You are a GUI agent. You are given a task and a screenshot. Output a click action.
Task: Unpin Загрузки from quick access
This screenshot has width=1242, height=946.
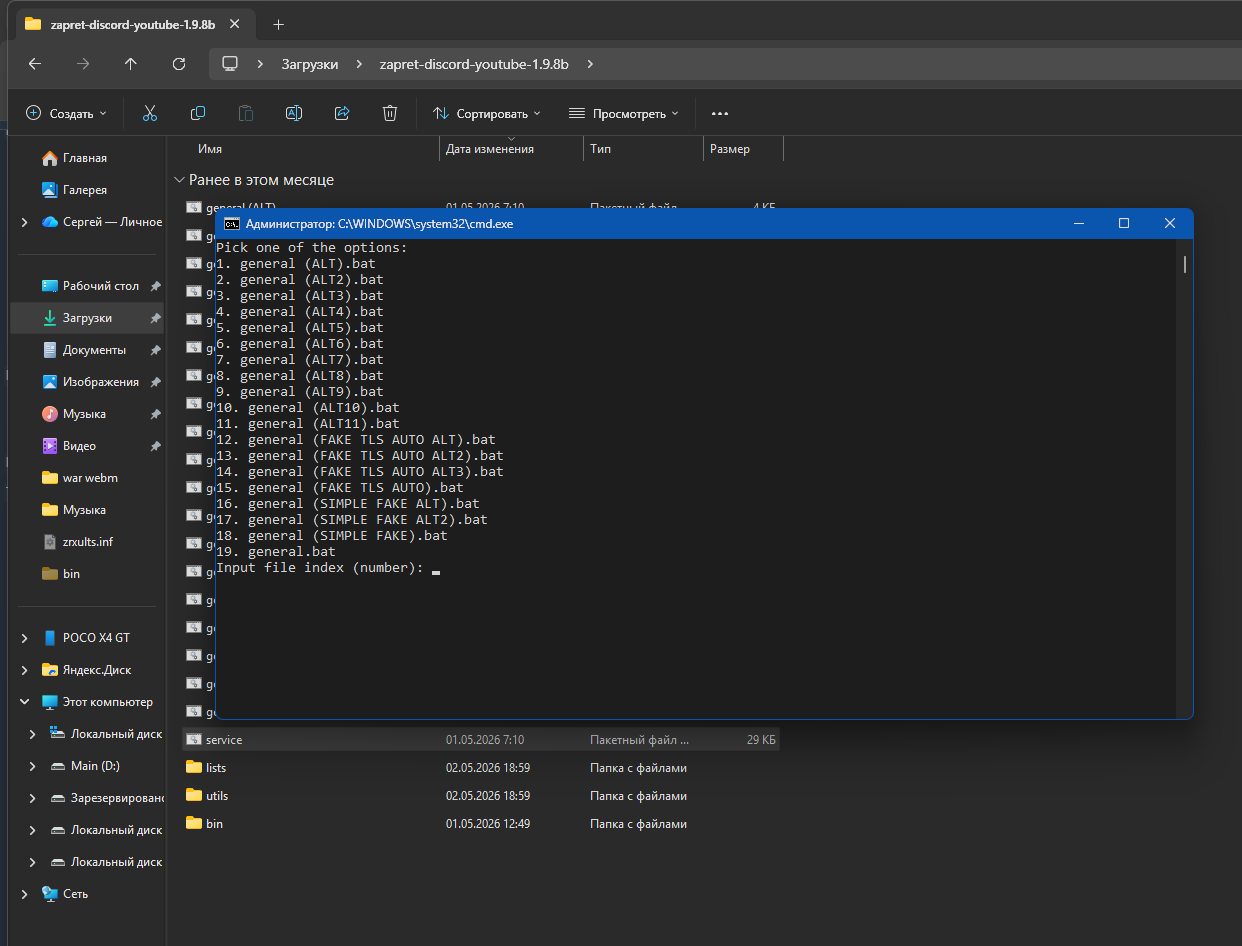click(155, 318)
